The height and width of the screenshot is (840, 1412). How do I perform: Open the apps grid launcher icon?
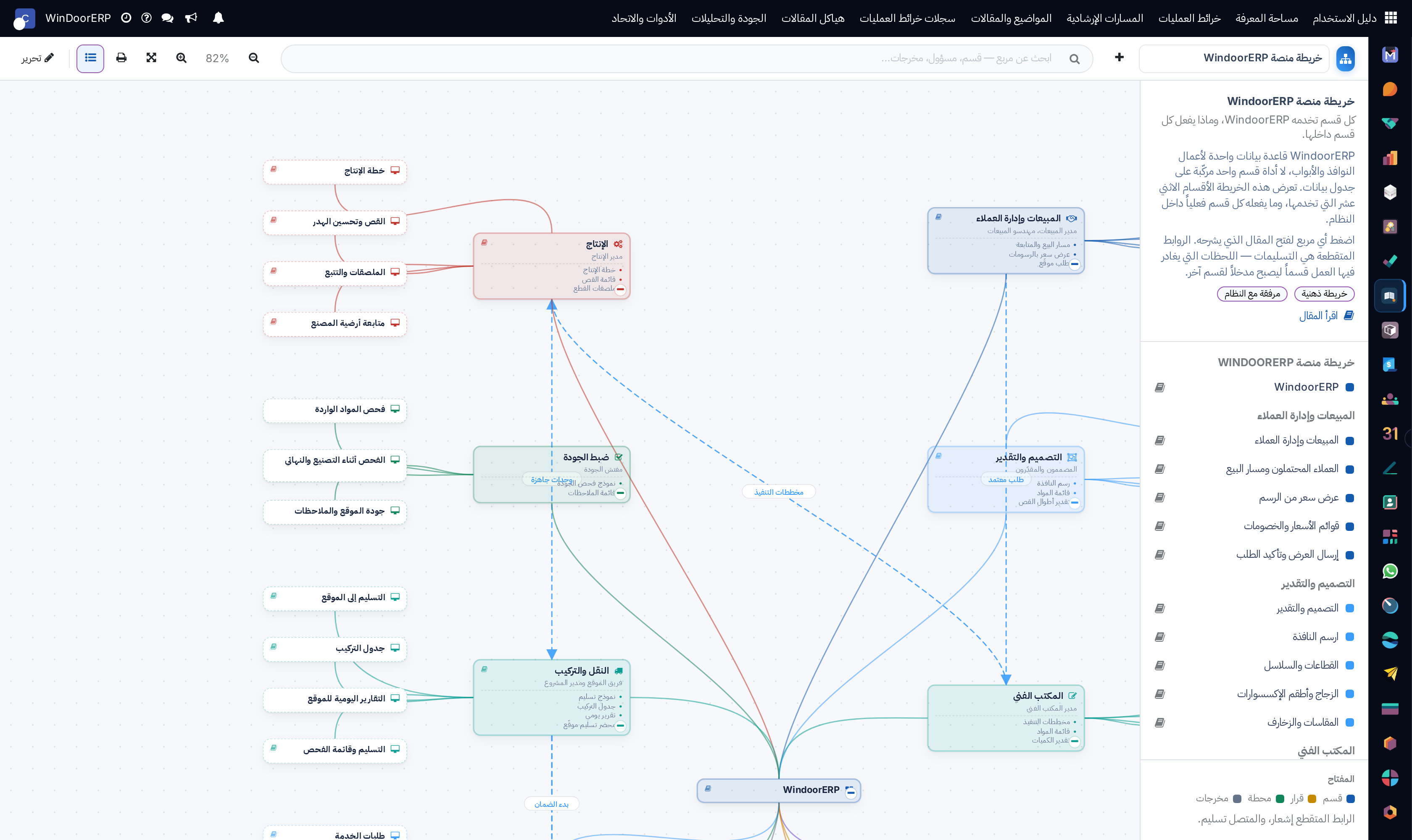[1391, 18]
